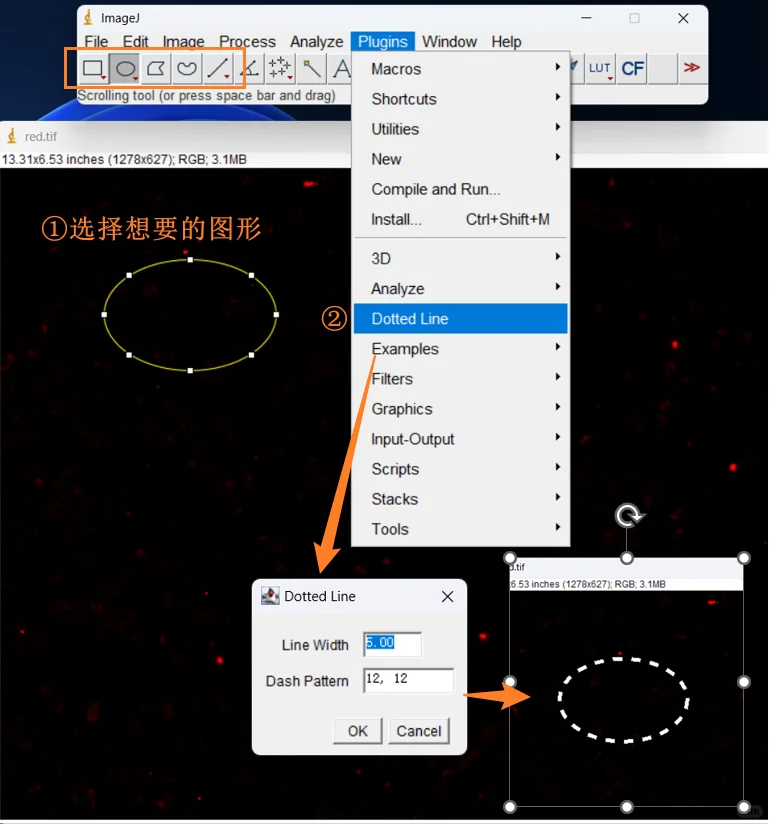This screenshot has height=824, width=769.
Task: Open the Edit menu
Action: click(136, 42)
